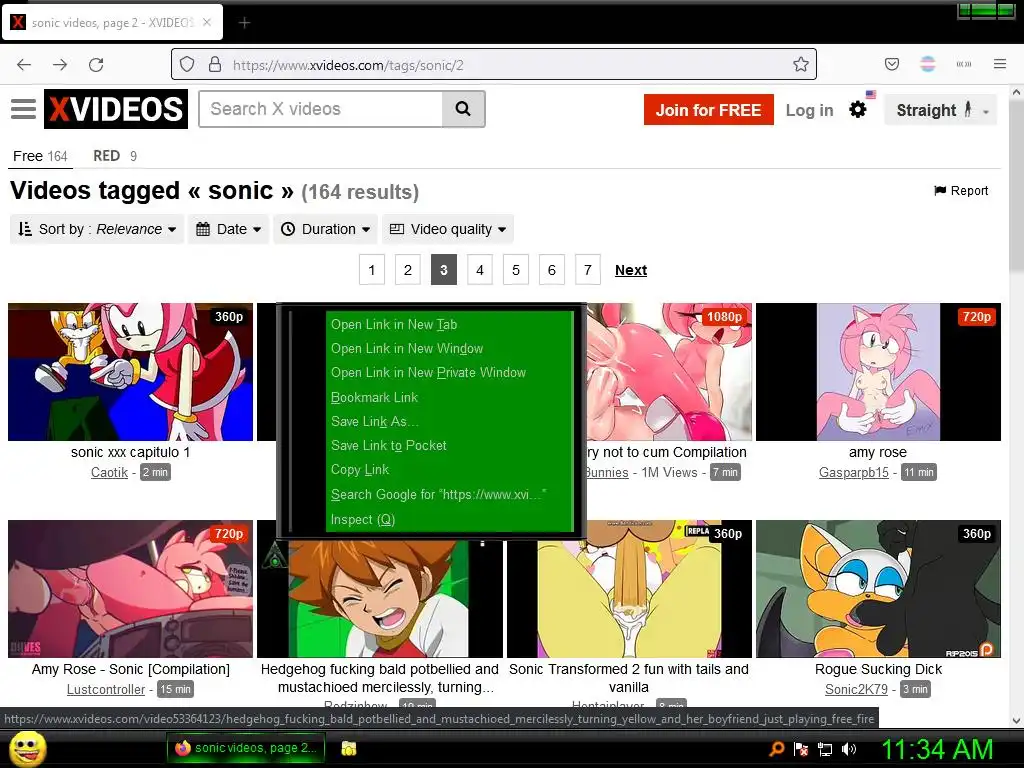The width and height of the screenshot is (1024, 768).
Task: Click the vertical scrollbar thumb
Action: pyautogui.click(x=1016, y=188)
